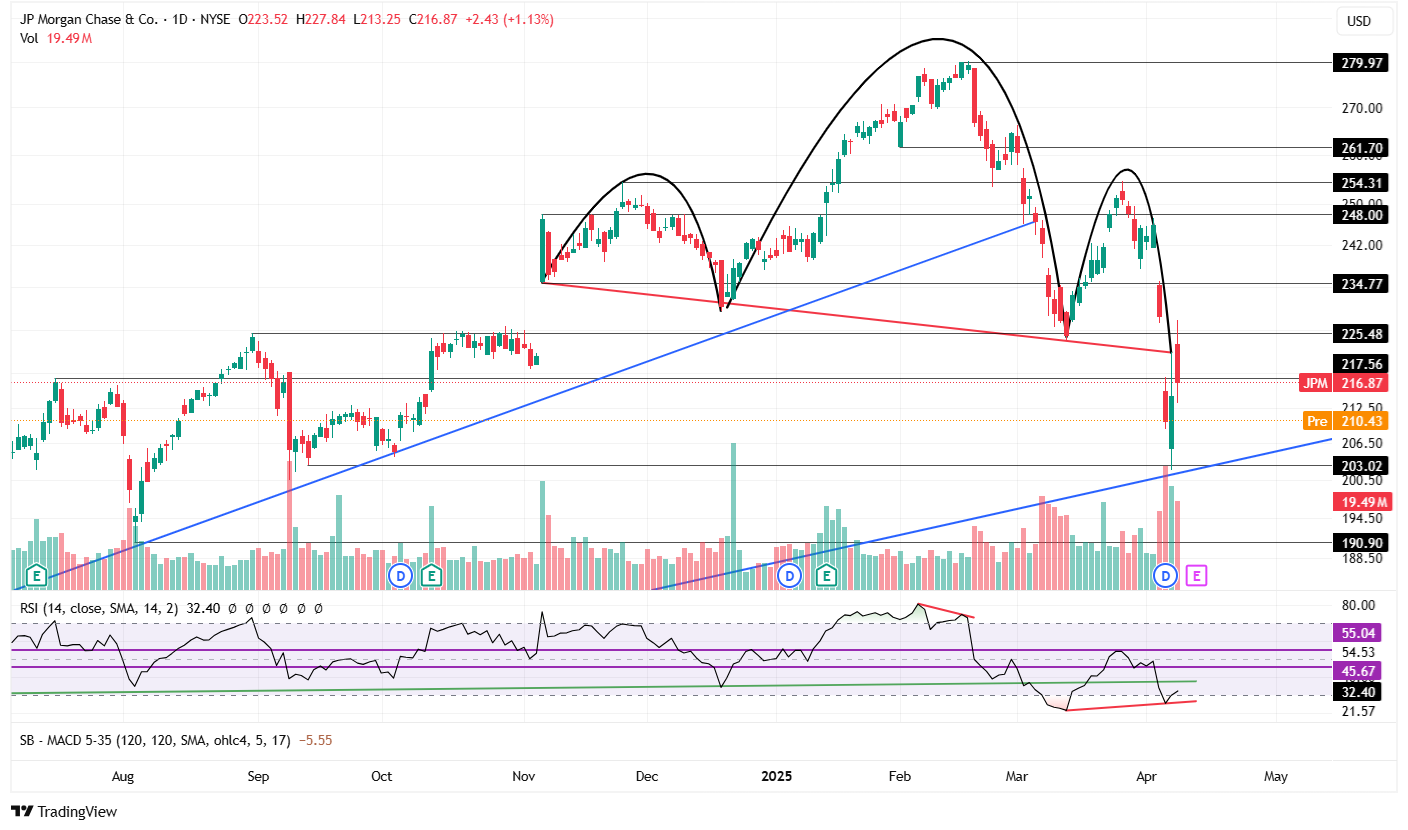
Task: Select the JP Morgan Chase & Co. symbol title
Action: (x=91, y=19)
